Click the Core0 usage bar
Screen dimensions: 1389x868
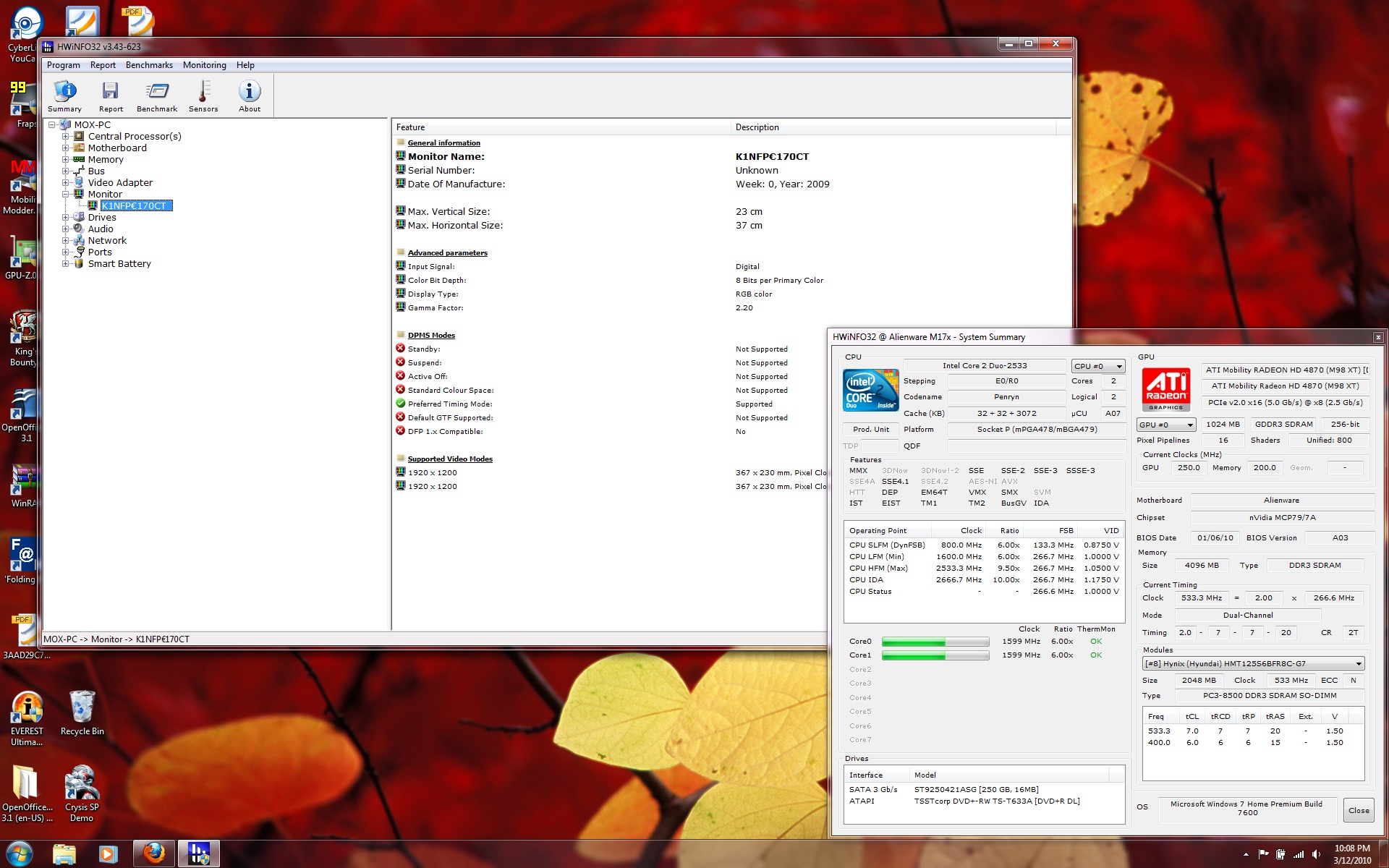(935, 642)
